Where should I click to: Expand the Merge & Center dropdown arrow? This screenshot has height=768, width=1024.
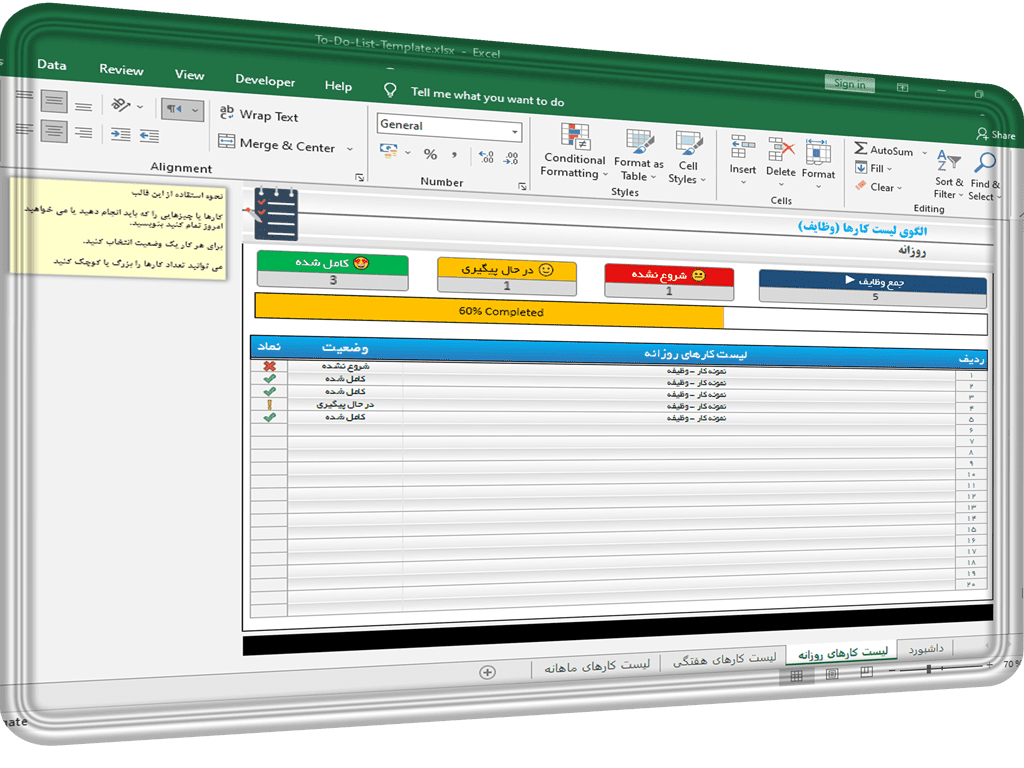click(x=350, y=149)
